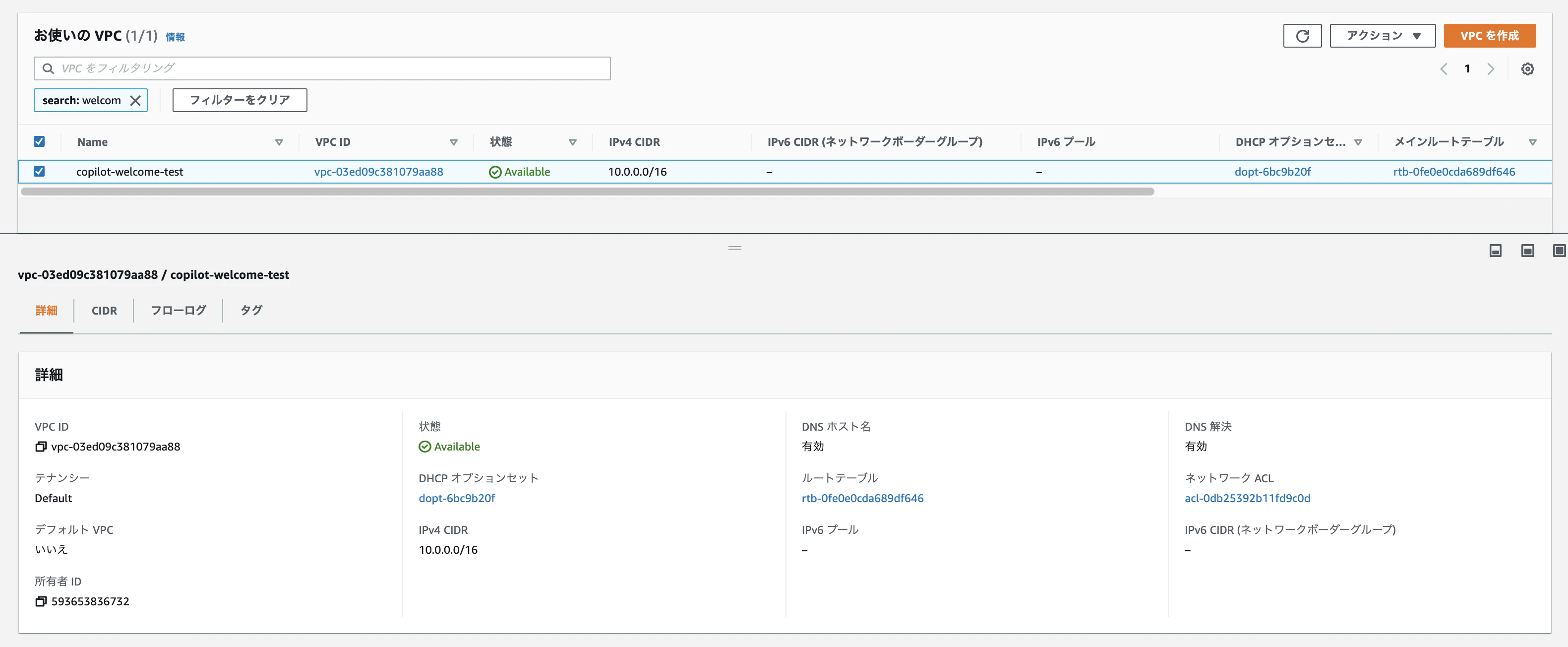Click フィルターをクリア button
This screenshot has width=1568, height=647.
coord(240,101)
